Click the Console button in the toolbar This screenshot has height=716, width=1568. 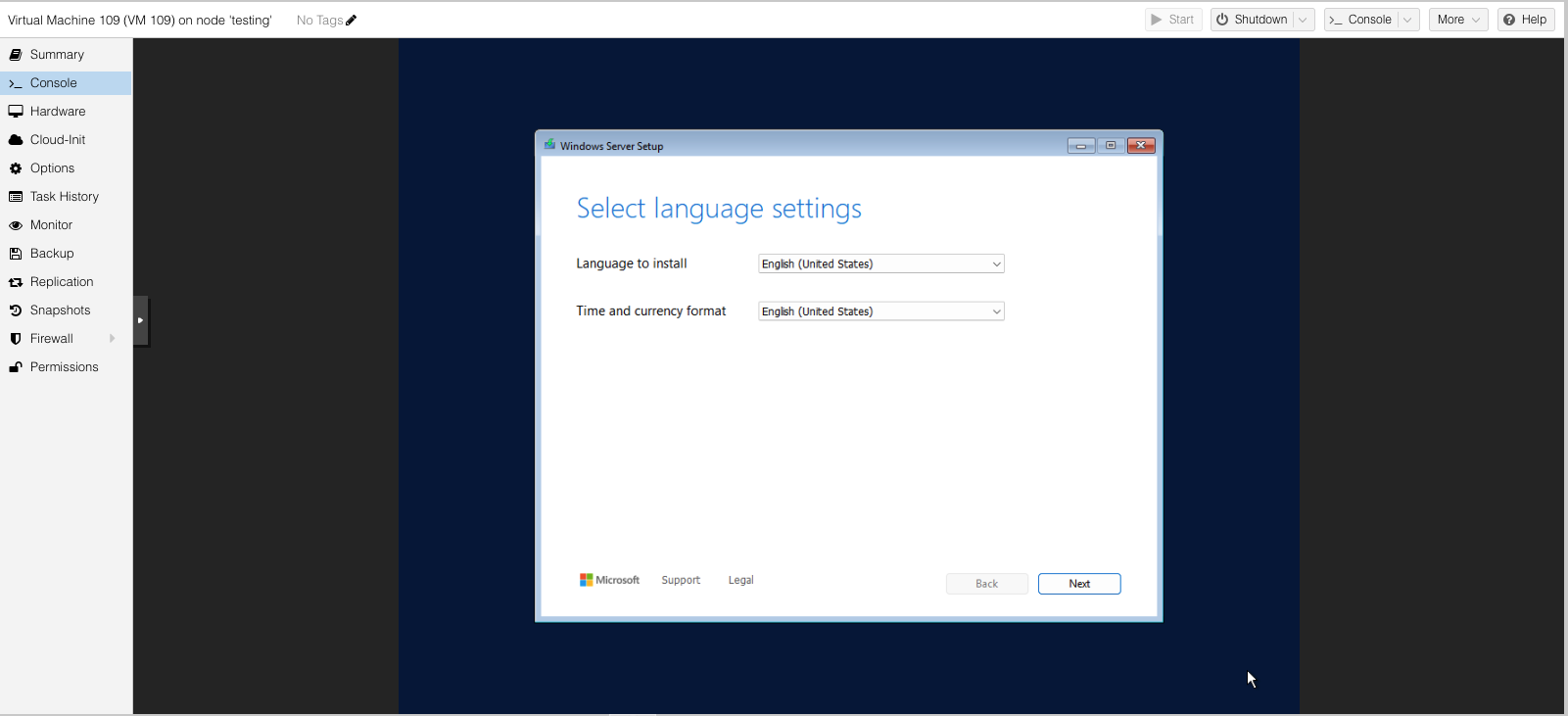[x=1360, y=20]
